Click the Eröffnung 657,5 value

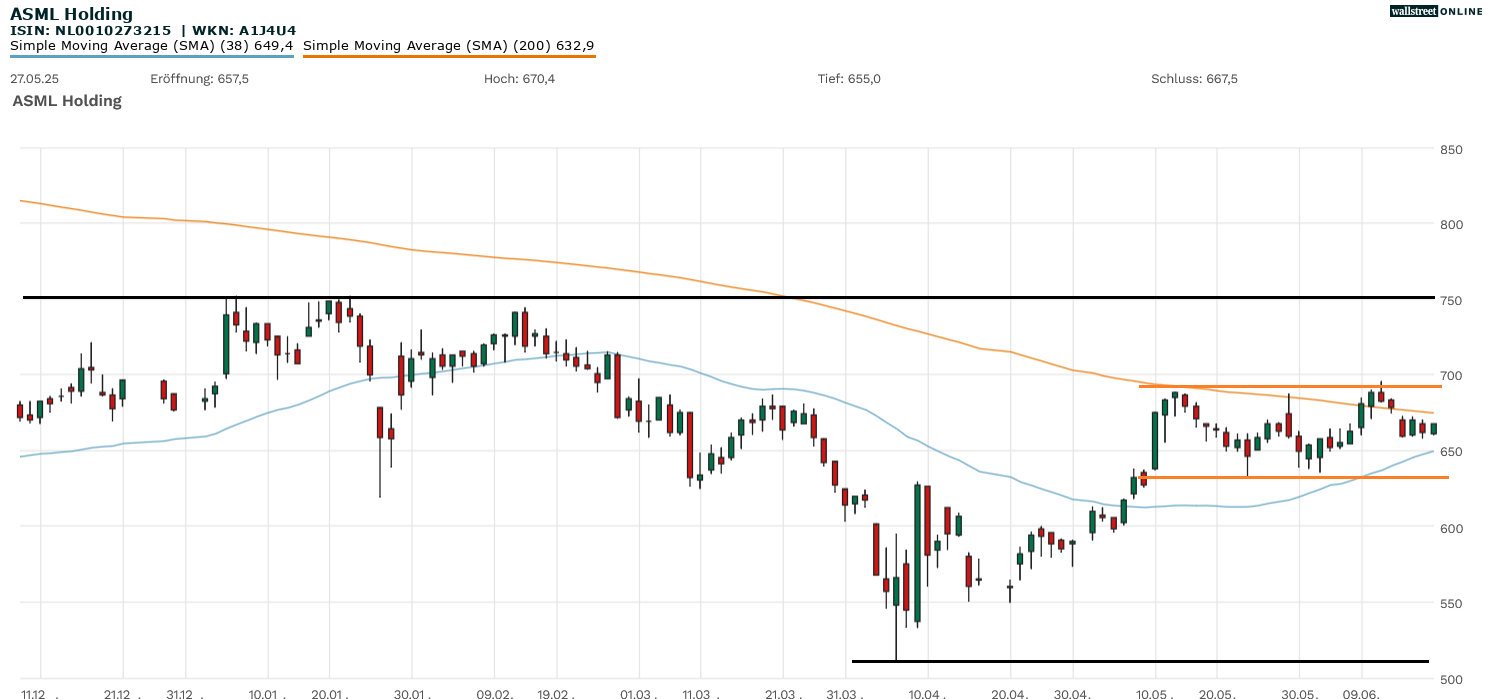(199, 79)
